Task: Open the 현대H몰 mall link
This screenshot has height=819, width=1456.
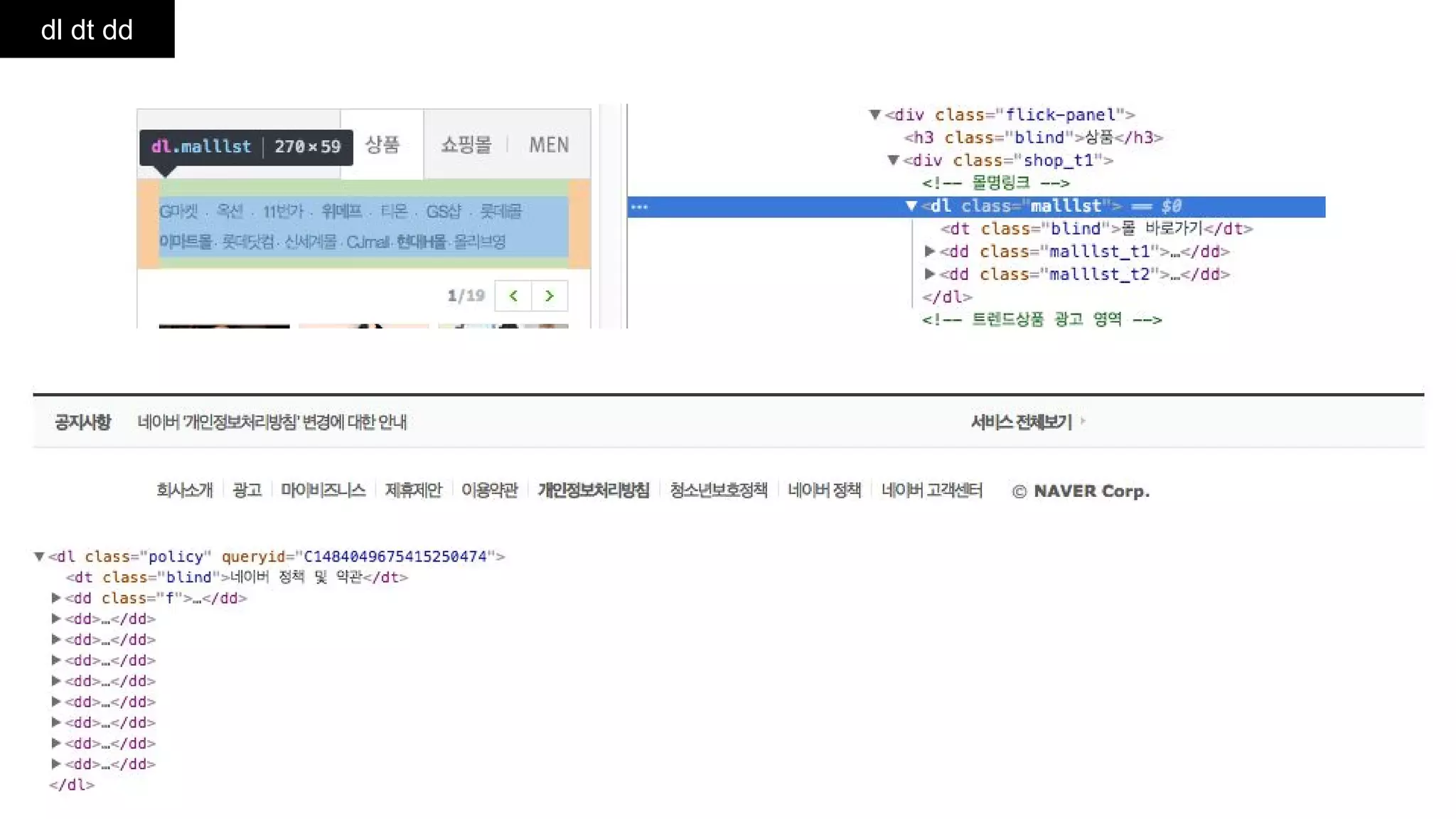Action: (421, 242)
